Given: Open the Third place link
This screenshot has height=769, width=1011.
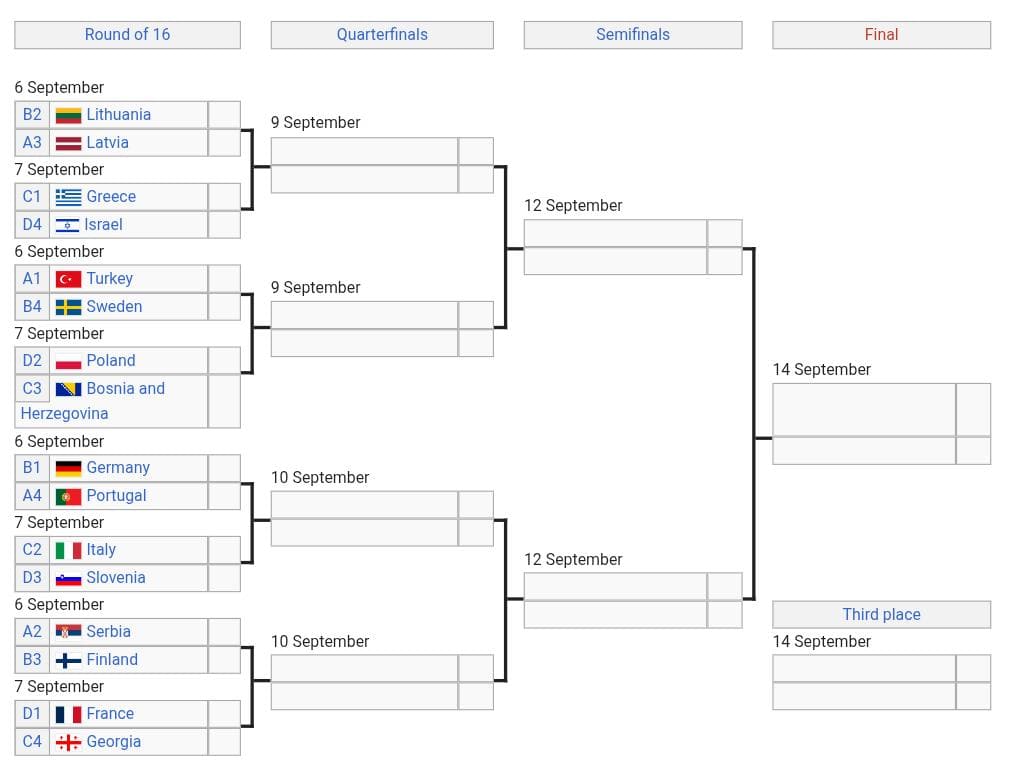Looking at the screenshot, I should coord(881,614).
